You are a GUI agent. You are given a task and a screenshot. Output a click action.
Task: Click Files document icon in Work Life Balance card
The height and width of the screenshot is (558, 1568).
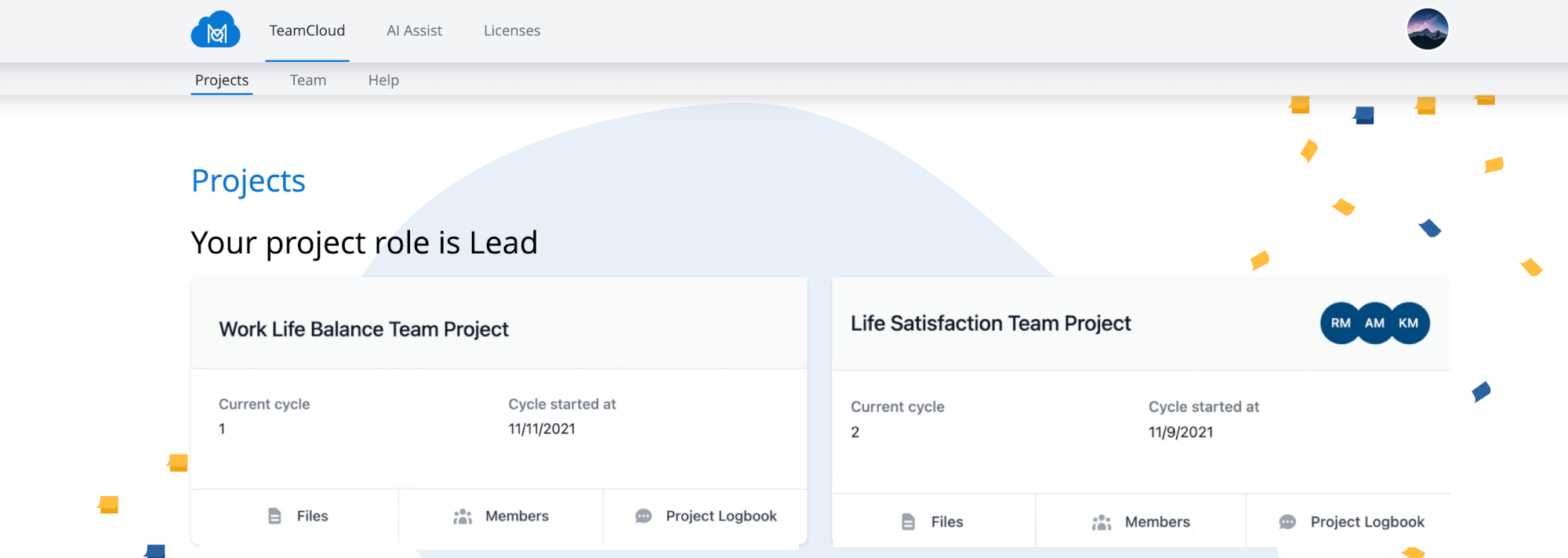coord(274,516)
